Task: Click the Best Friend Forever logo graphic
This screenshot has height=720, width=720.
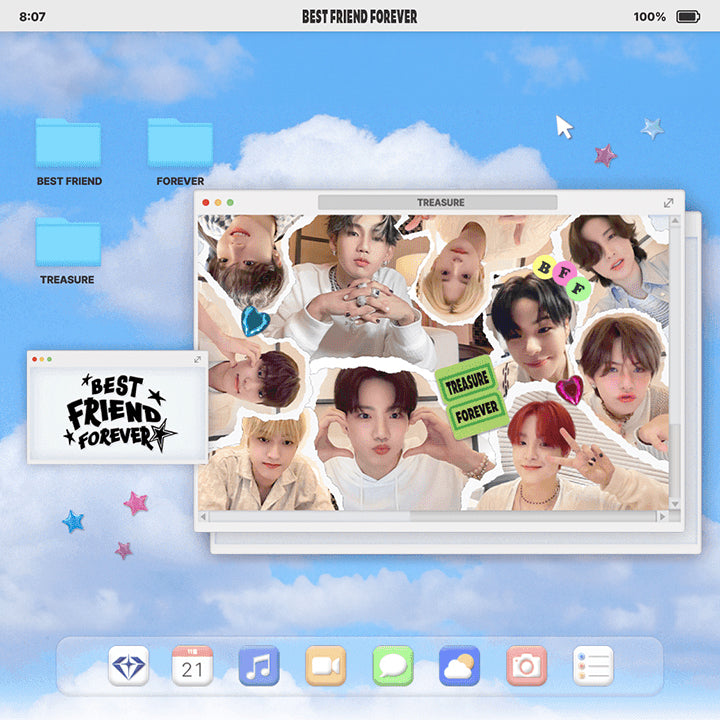Action: point(119,413)
